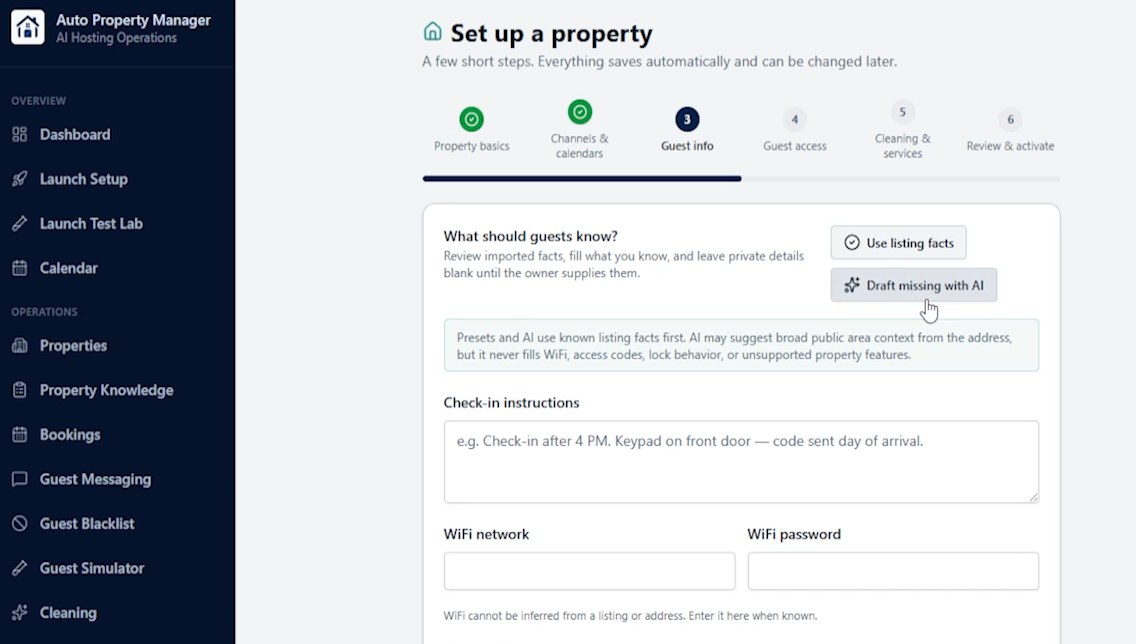Select step 4 Guest access
The width and height of the screenshot is (1136, 644).
click(x=795, y=130)
